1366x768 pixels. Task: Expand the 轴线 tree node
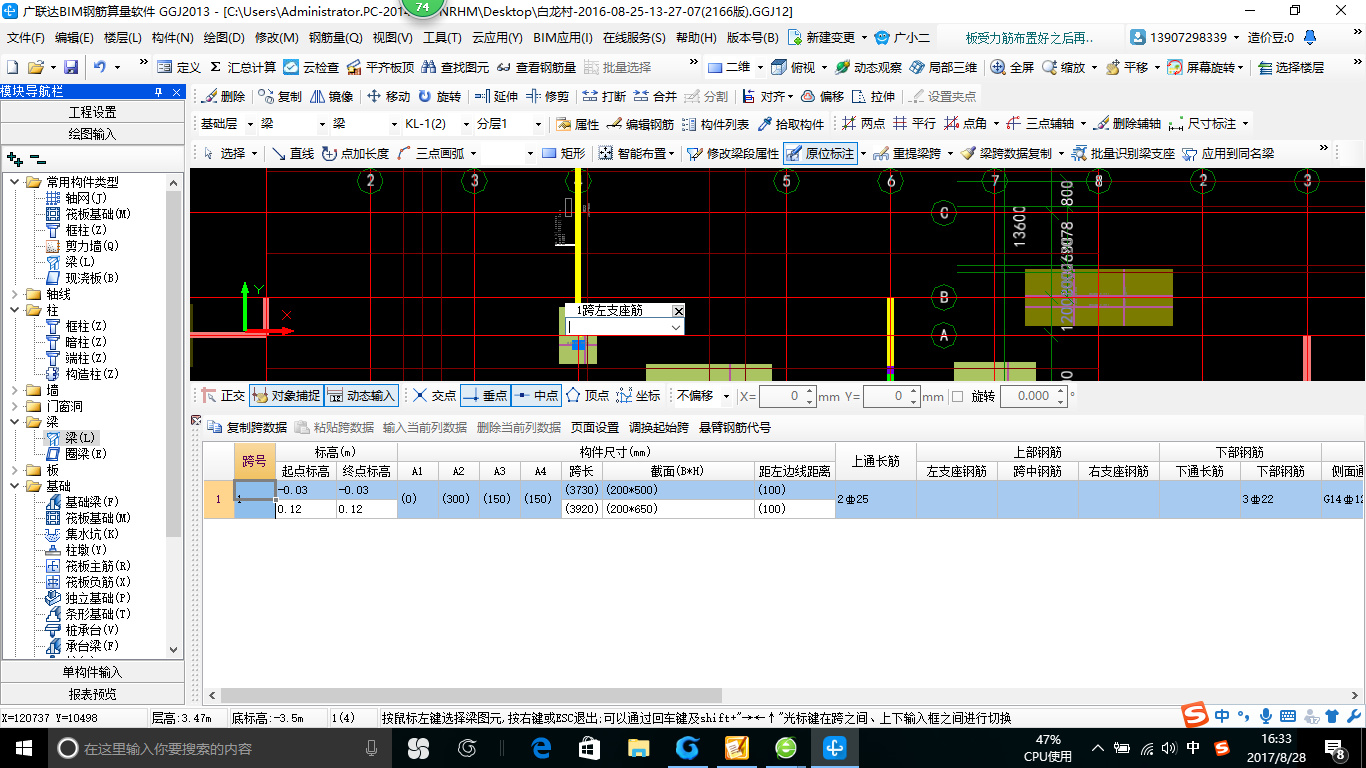point(15,294)
